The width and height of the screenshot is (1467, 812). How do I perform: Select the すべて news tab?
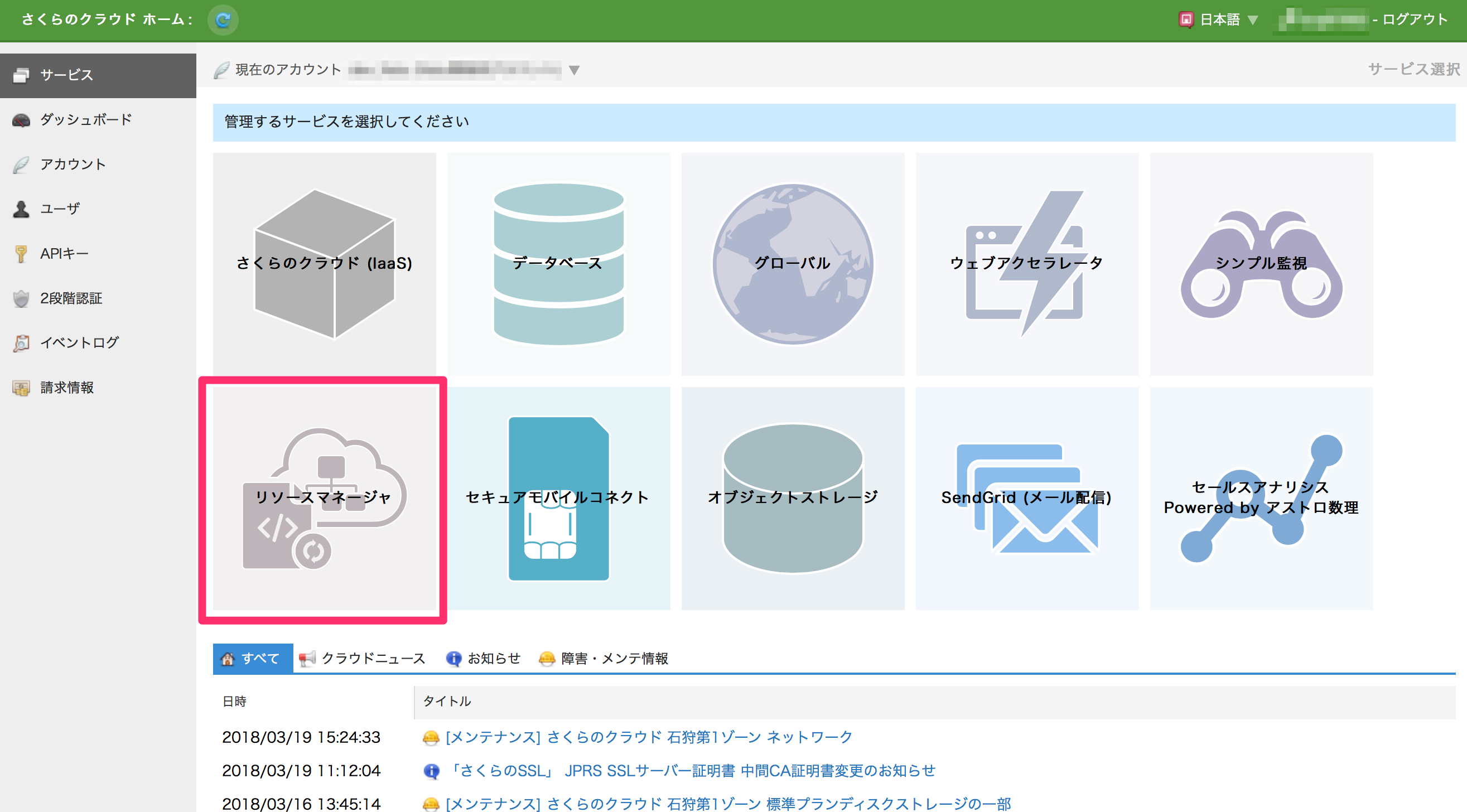click(x=253, y=658)
